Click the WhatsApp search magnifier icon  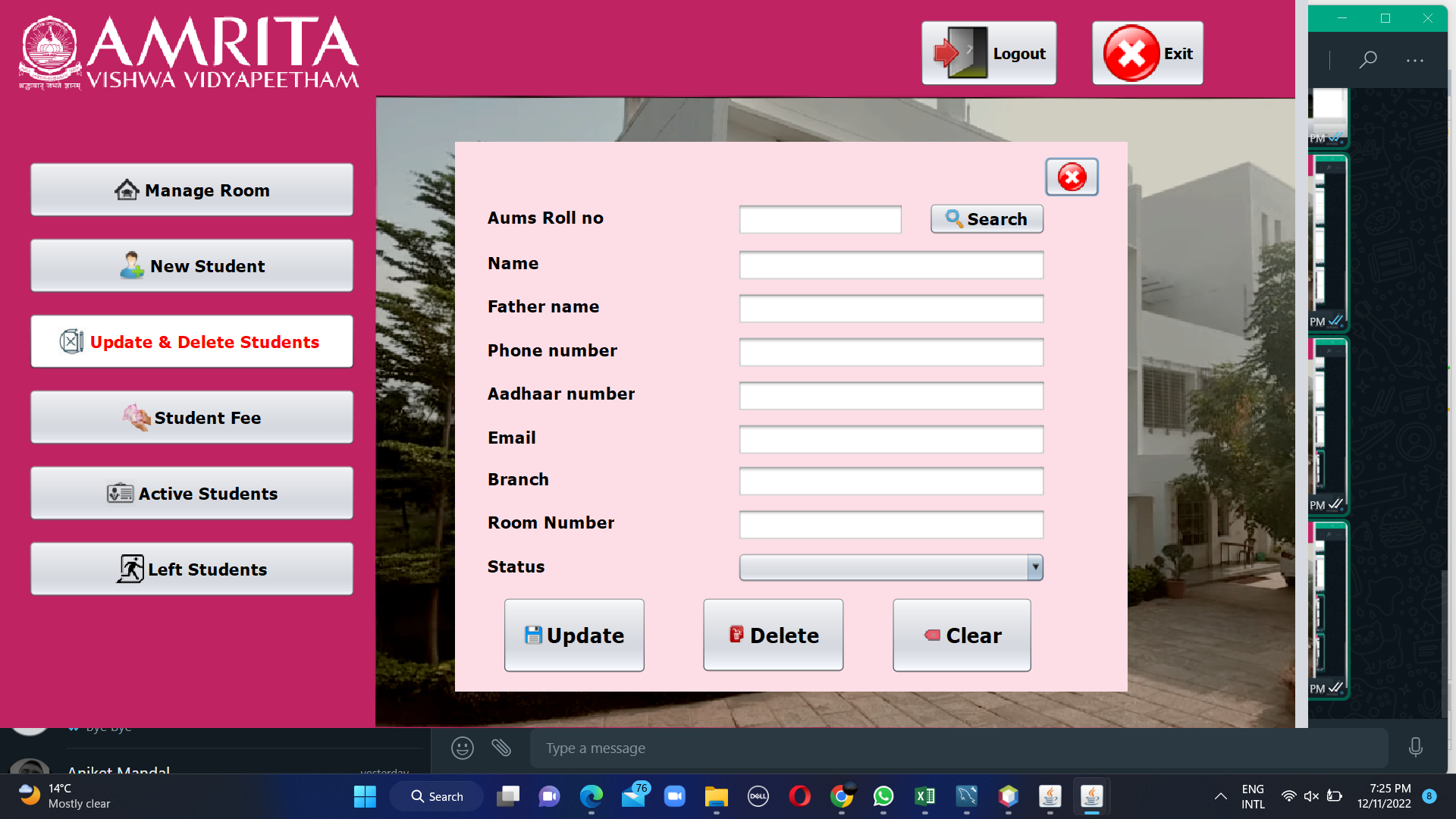[x=1368, y=60]
